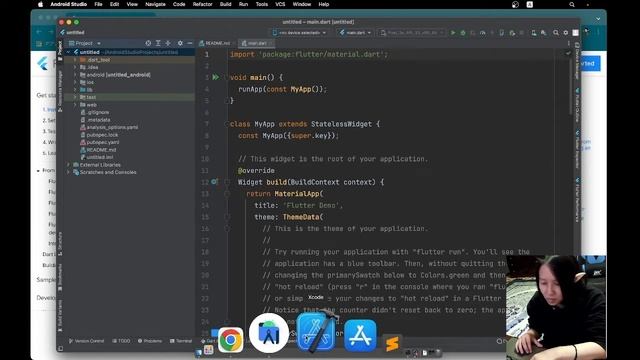Select pubspec.yaml in project tree

pyautogui.click(x=100, y=142)
